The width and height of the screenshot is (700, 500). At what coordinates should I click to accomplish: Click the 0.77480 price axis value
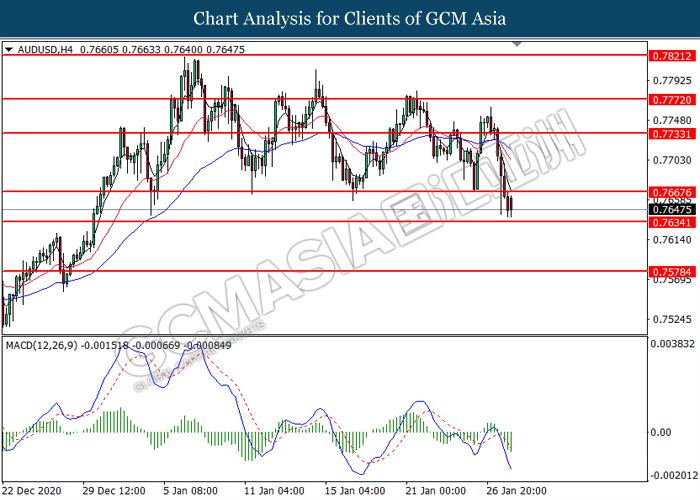[672, 120]
